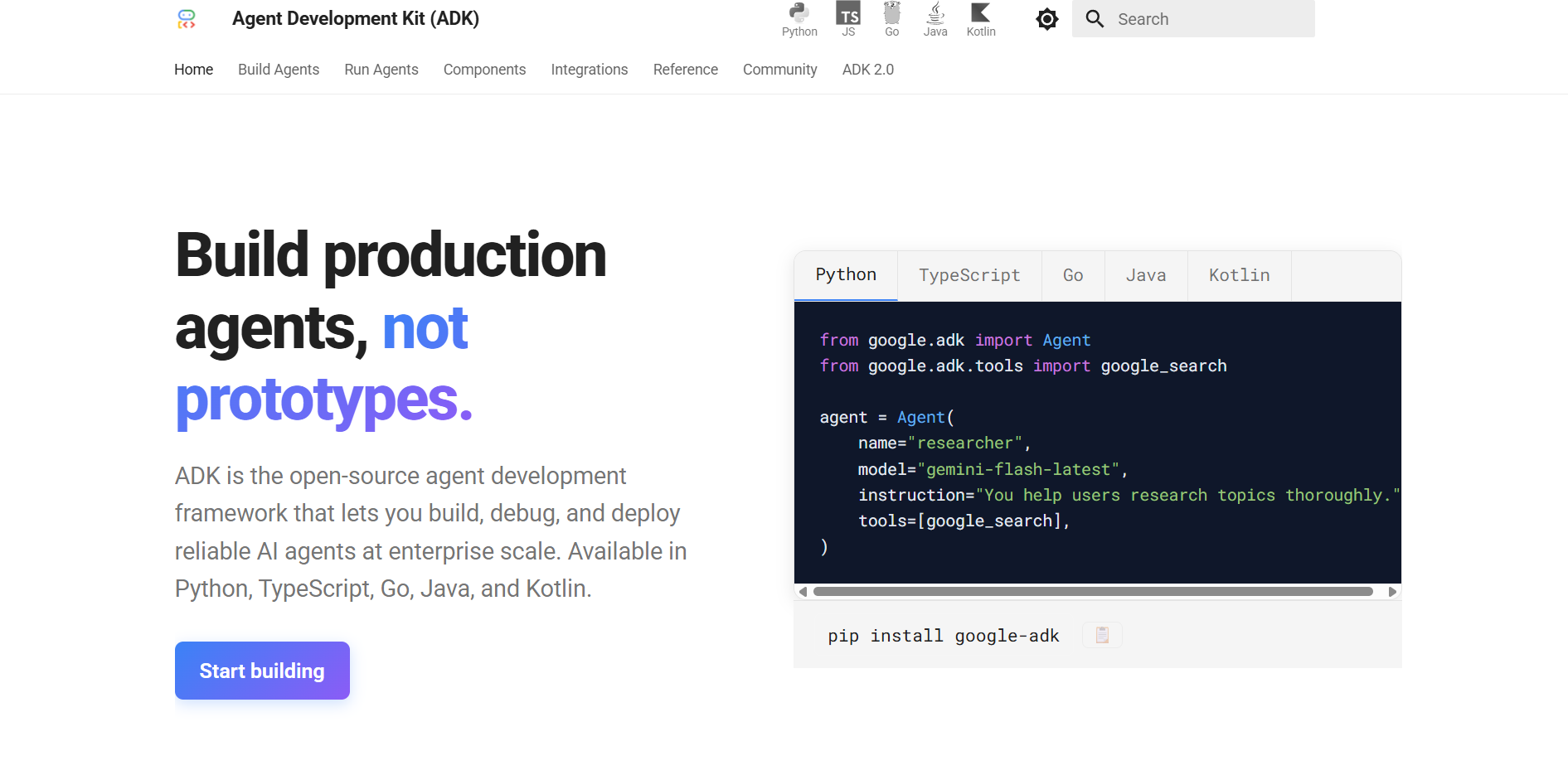
Task: Copy the pip install command
Action: 1102,635
